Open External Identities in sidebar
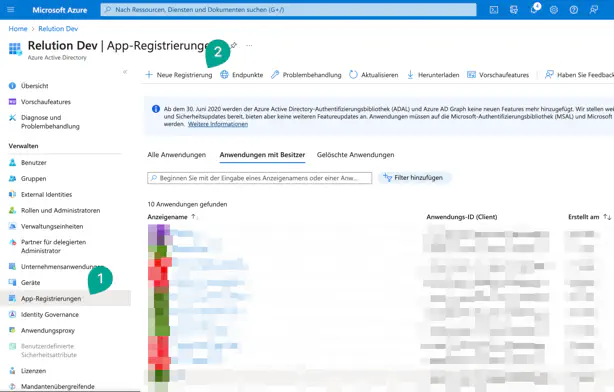614x392 pixels. 40,195
